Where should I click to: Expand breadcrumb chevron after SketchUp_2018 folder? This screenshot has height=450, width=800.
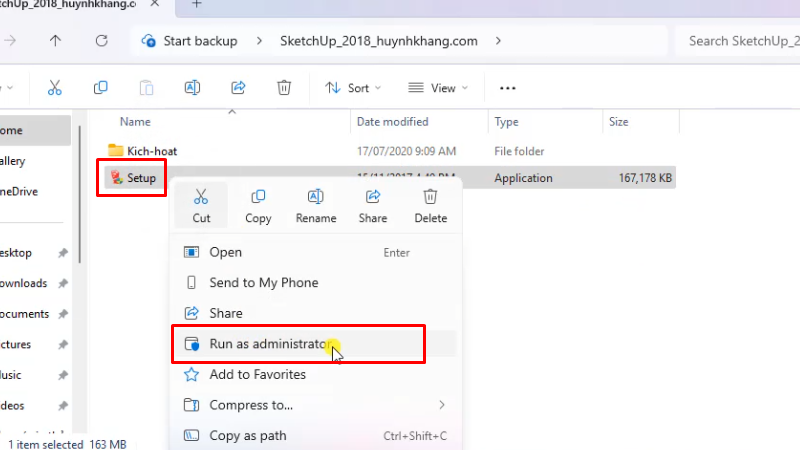(x=498, y=41)
